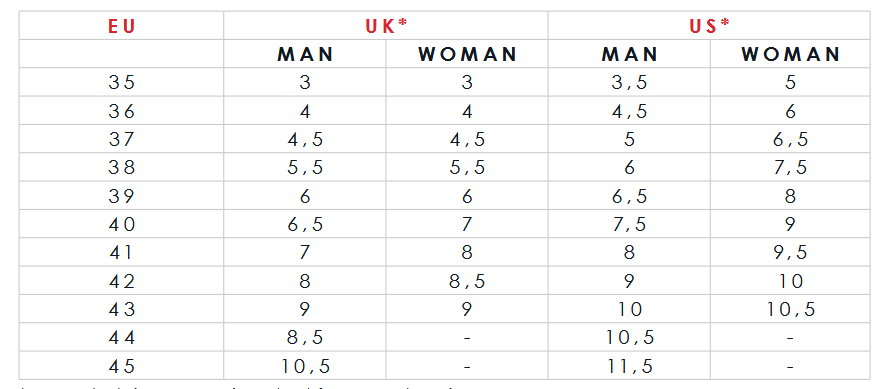Select the WOMAN subheader under US*

point(791,54)
